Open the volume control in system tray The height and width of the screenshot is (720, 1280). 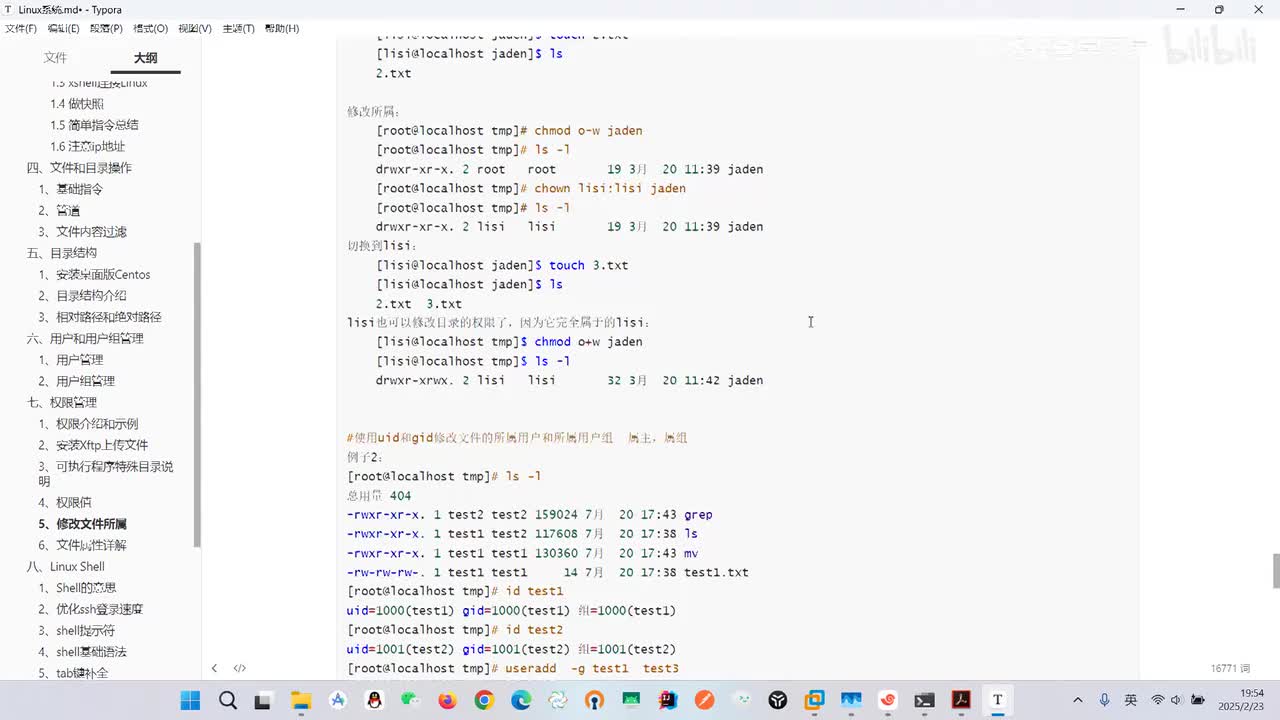[1176, 700]
